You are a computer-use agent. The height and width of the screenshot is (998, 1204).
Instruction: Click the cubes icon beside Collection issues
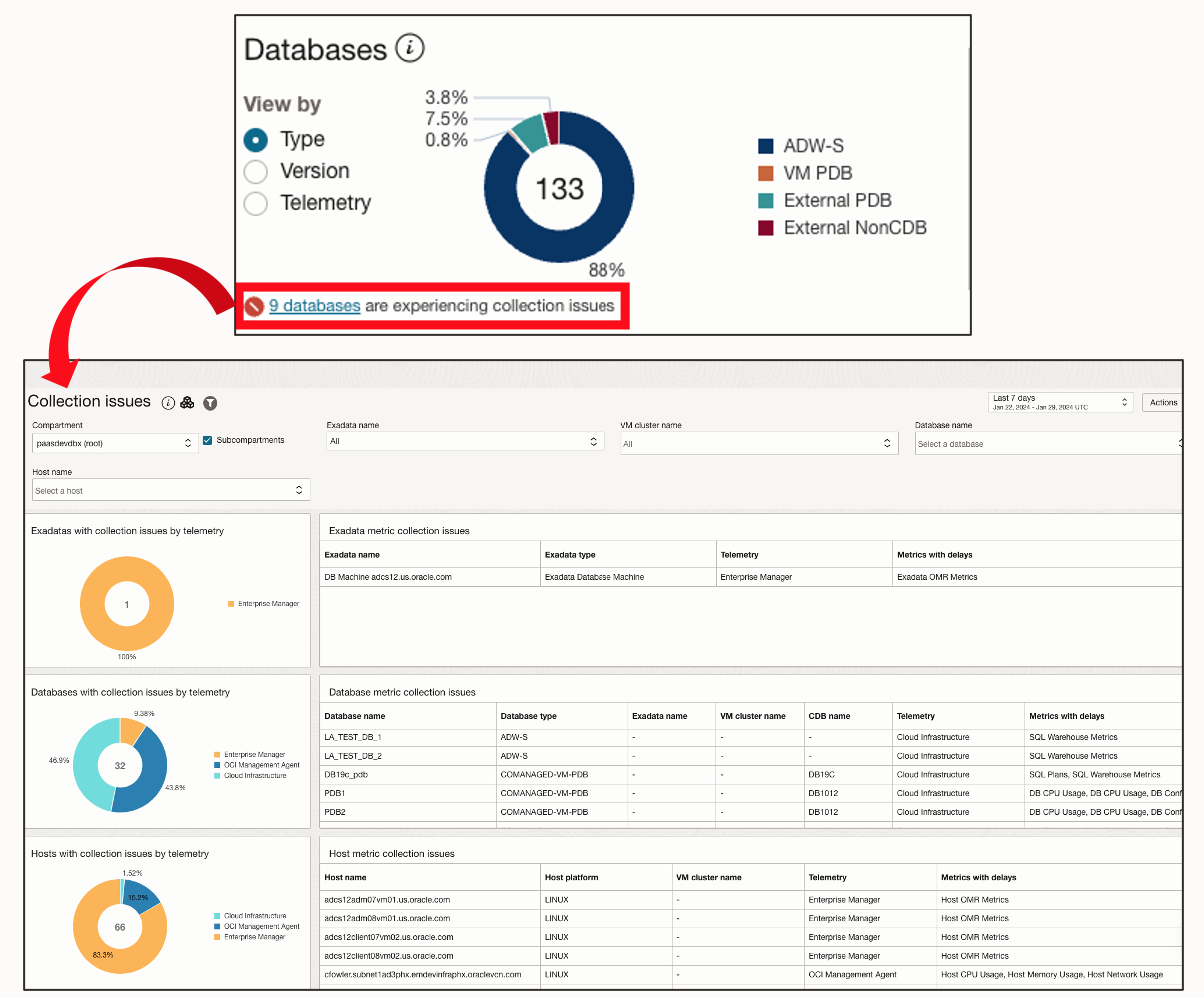[x=187, y=402]
